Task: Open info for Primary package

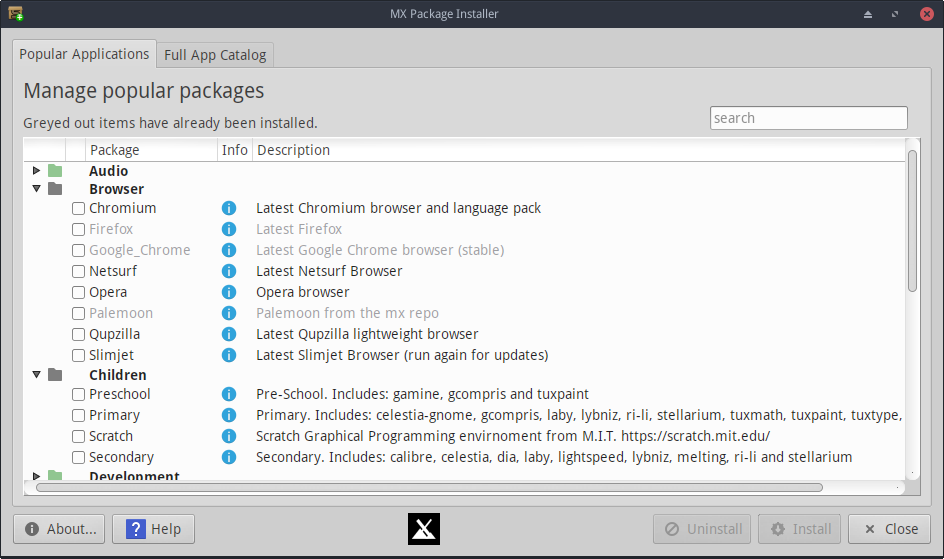Action: (229, 415)
